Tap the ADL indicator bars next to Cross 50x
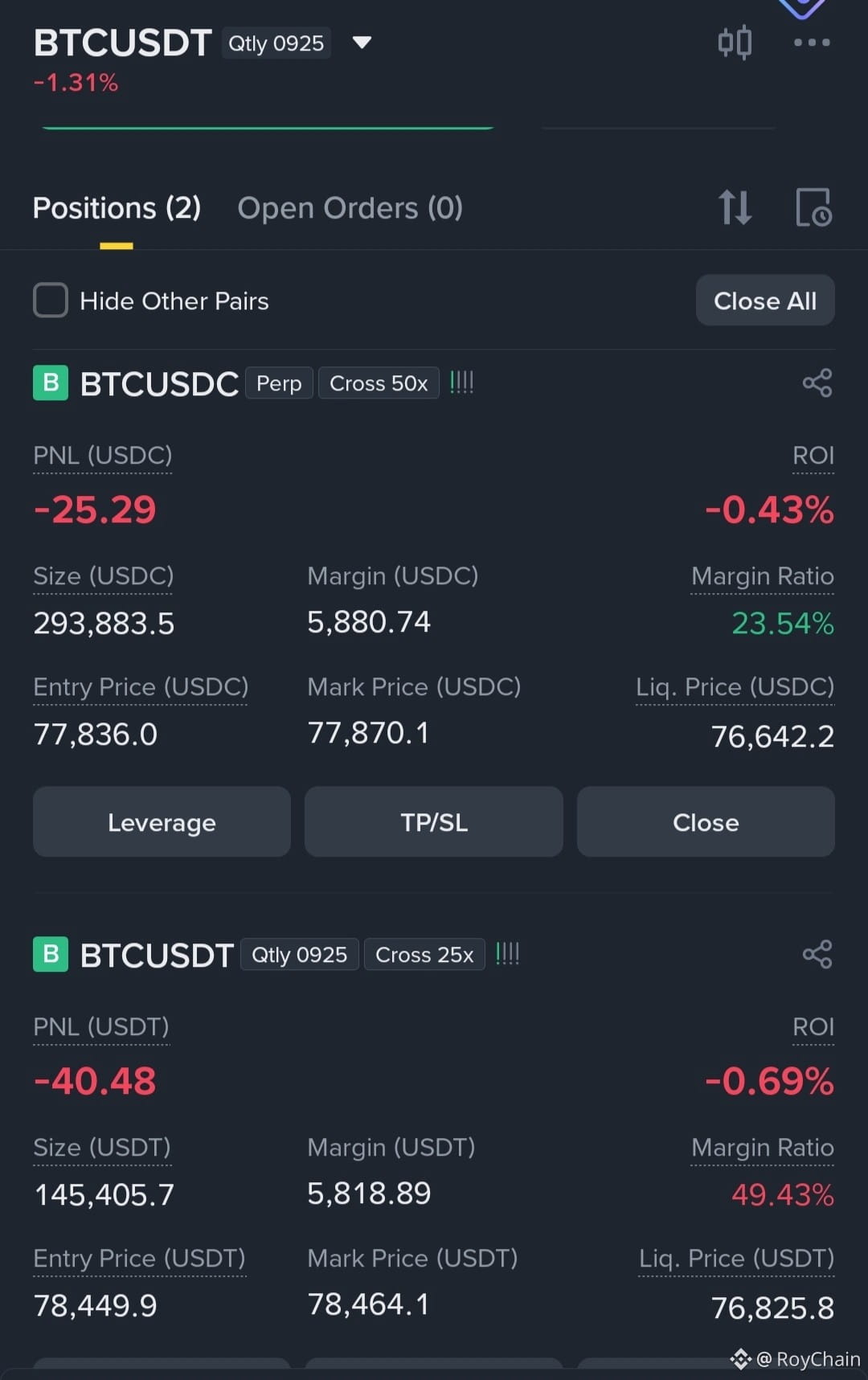Image resolution: width=868 pixels, height=1380 pixels. 461,383
